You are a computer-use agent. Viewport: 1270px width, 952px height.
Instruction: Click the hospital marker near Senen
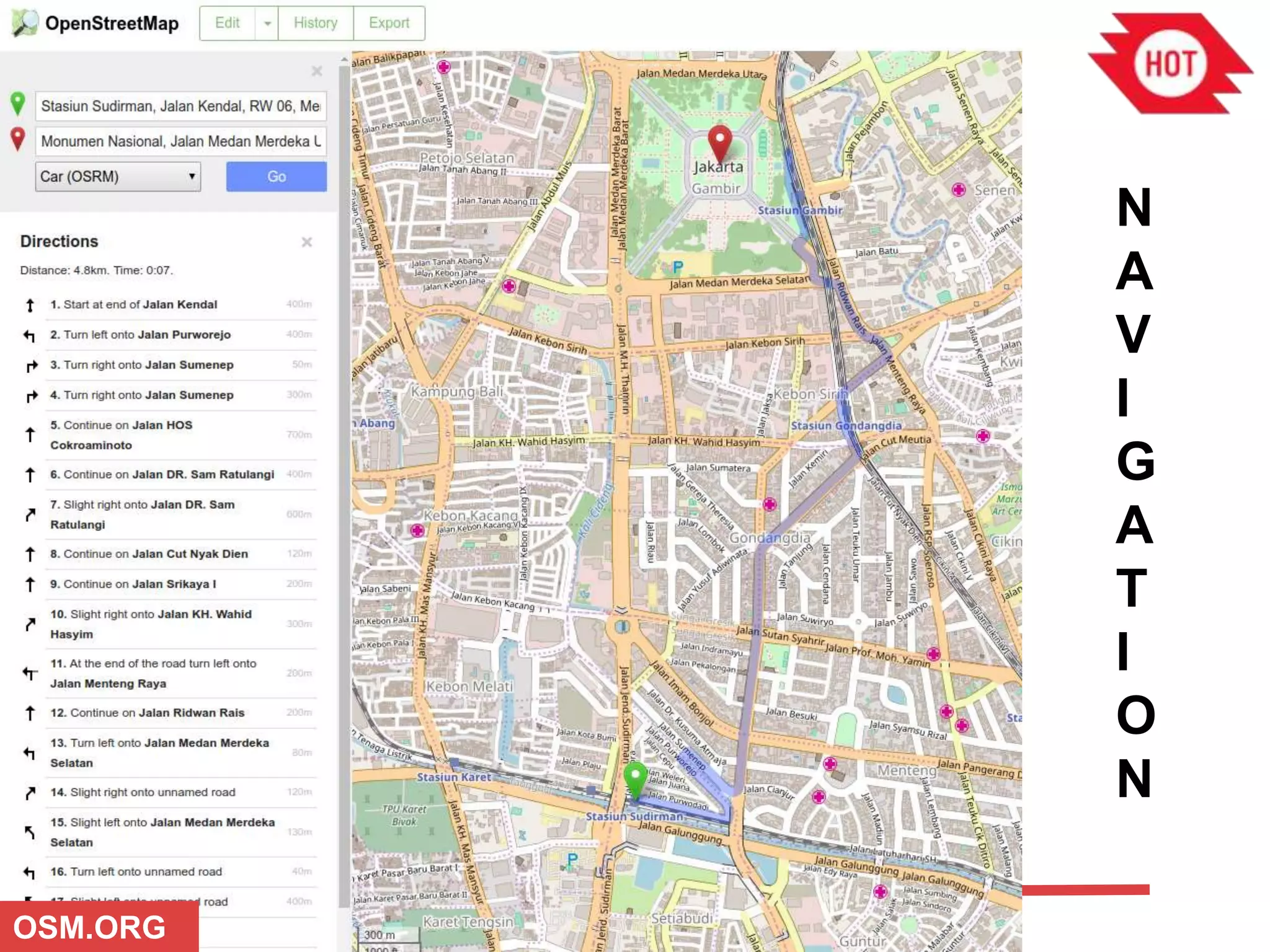(x=959, y=190)
